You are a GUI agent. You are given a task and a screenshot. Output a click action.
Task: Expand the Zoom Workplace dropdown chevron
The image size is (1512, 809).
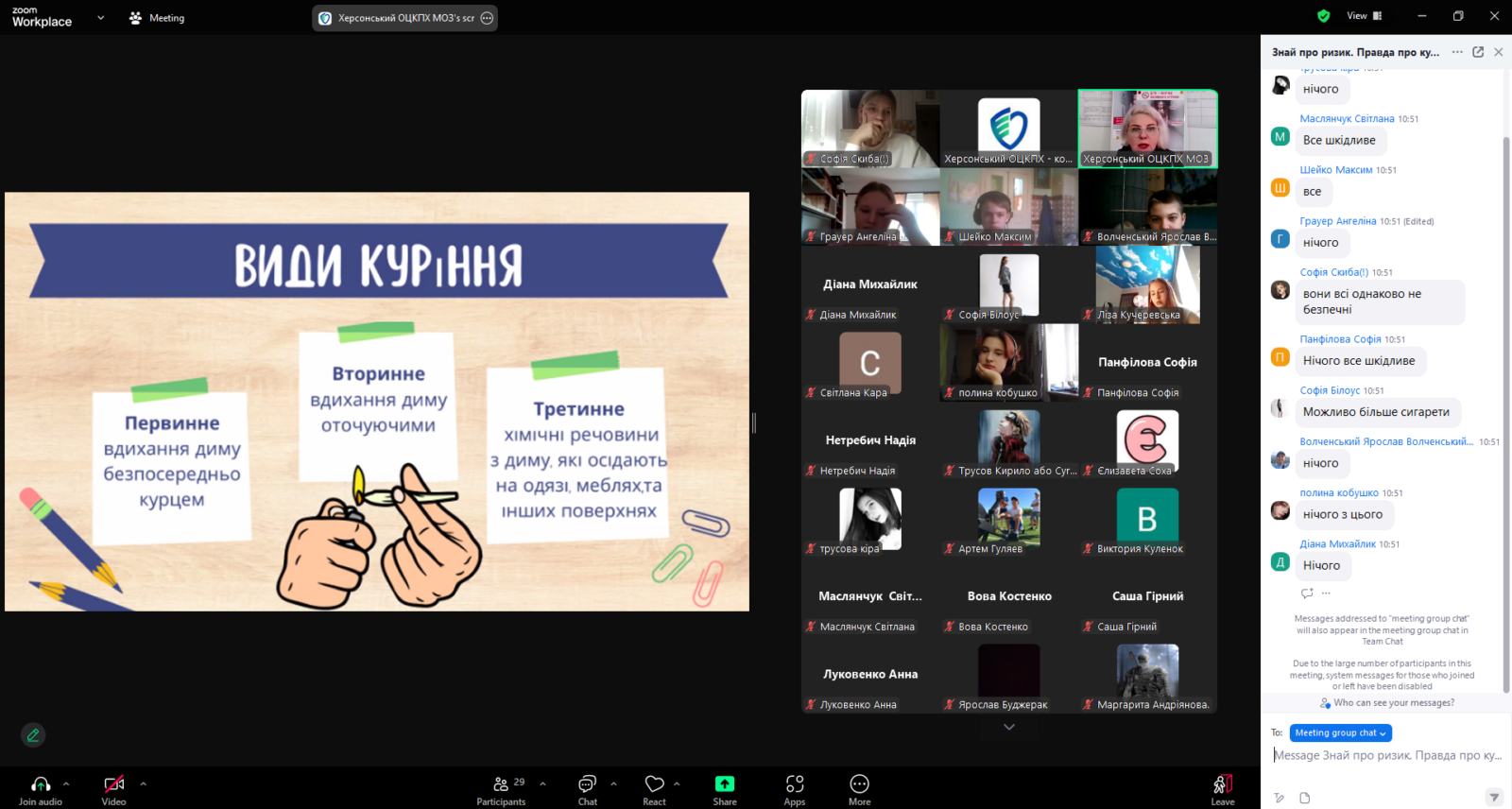(x=101, y=18)
